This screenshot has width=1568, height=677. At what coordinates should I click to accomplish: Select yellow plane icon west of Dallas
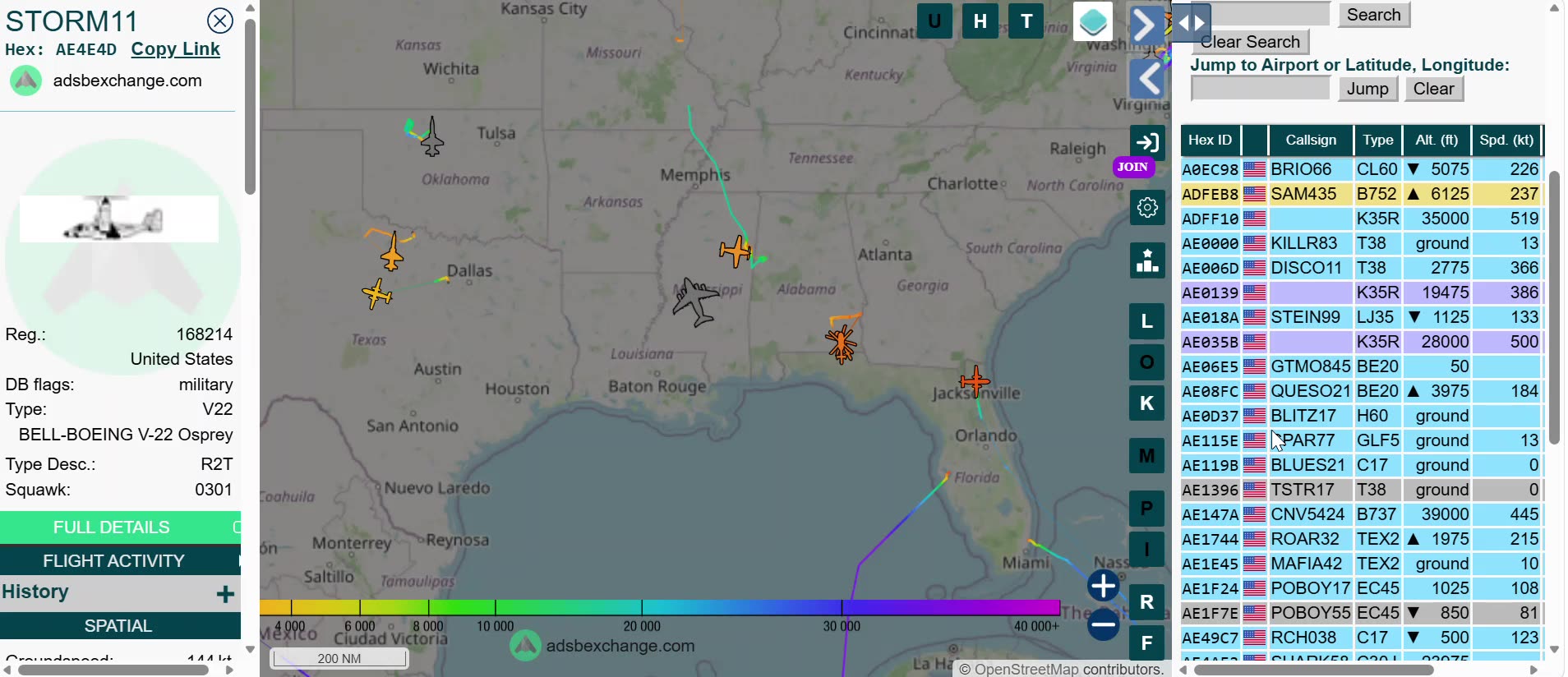click(377, 293)
